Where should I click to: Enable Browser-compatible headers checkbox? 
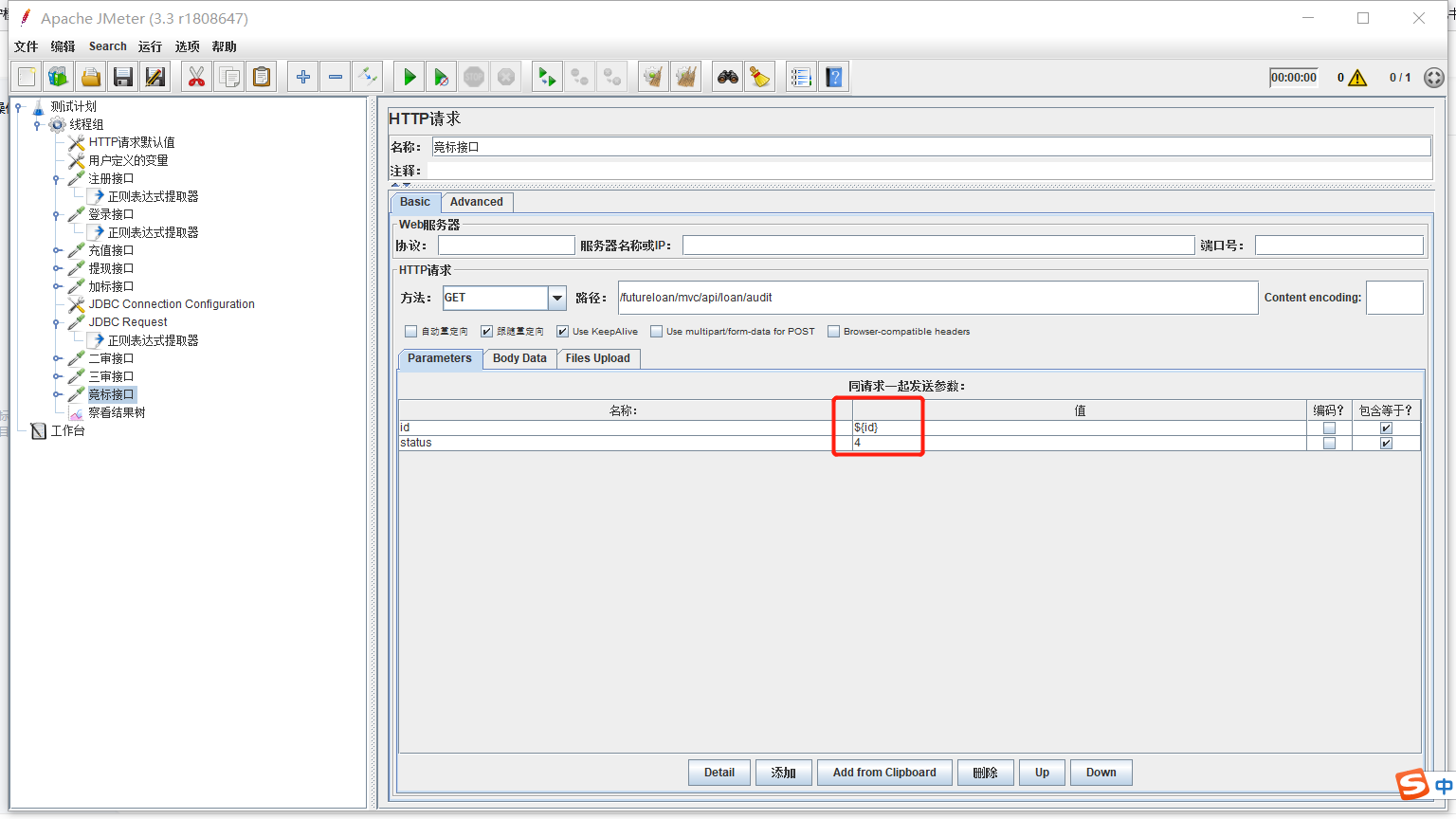click(833, 332)
